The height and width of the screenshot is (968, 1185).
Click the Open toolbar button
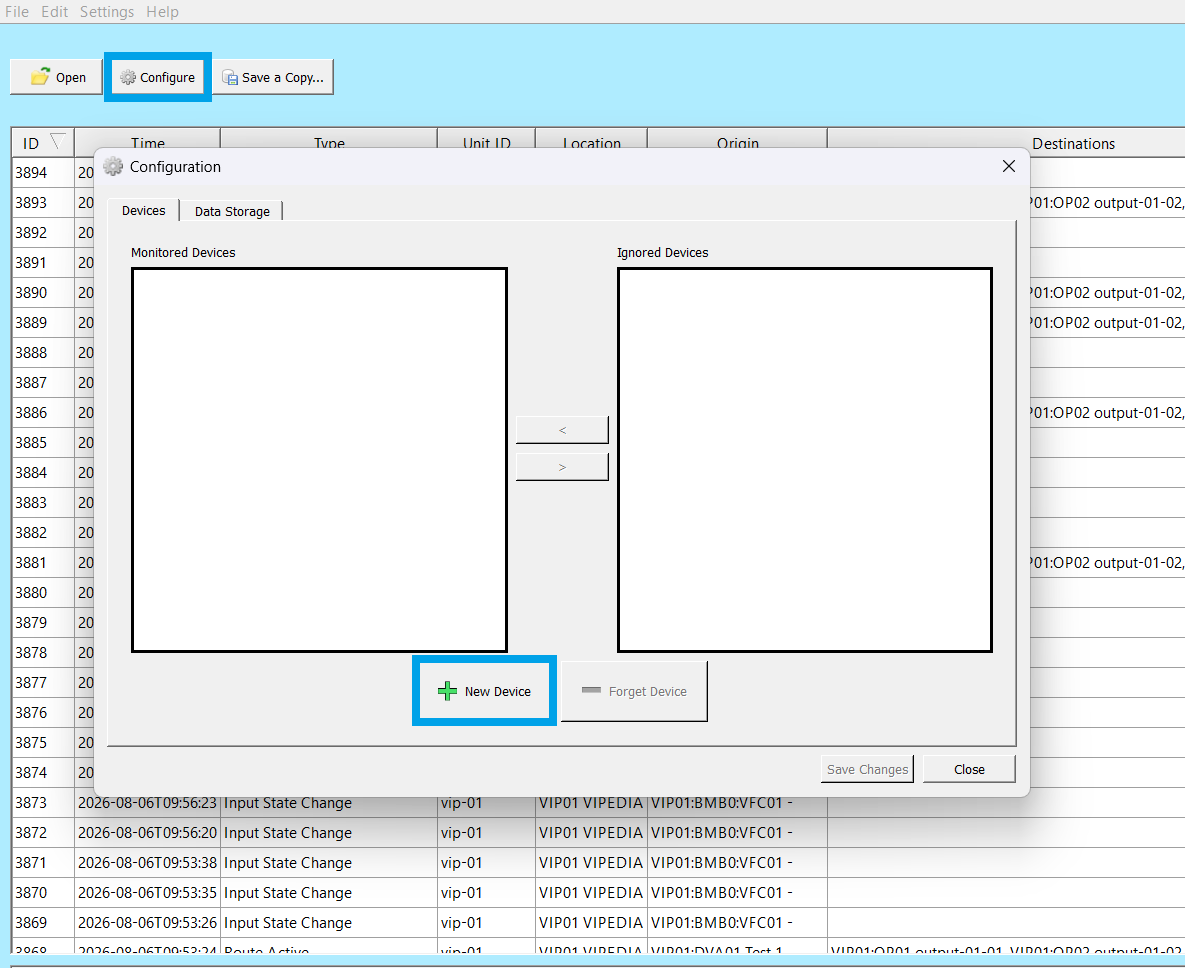coord(57,77)
